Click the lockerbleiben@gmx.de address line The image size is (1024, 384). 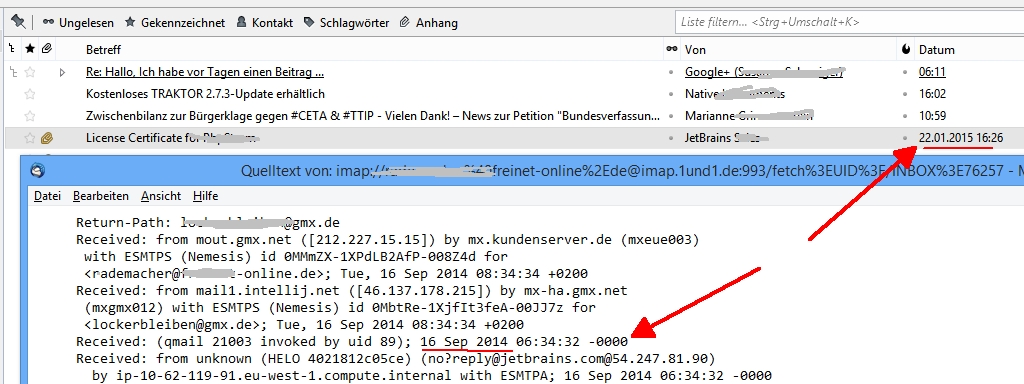coord(304,325)
